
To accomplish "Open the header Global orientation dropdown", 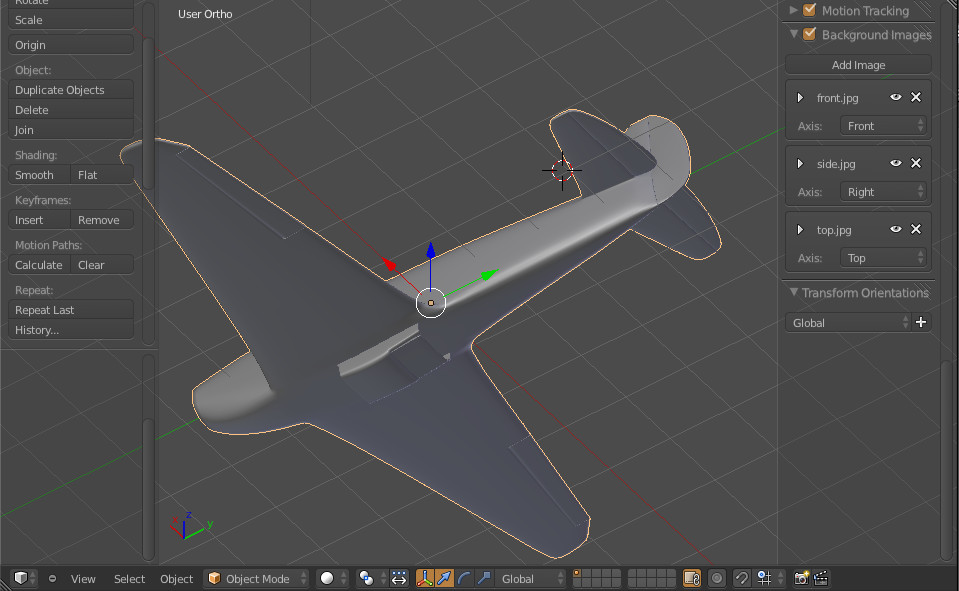I will (531, 578).
